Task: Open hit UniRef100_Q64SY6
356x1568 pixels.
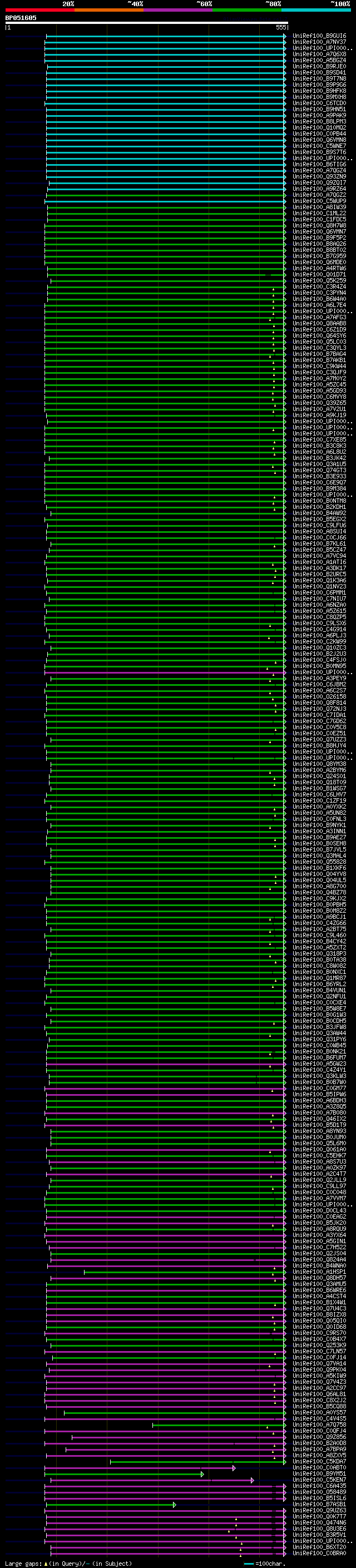Action: coord(319,335)
